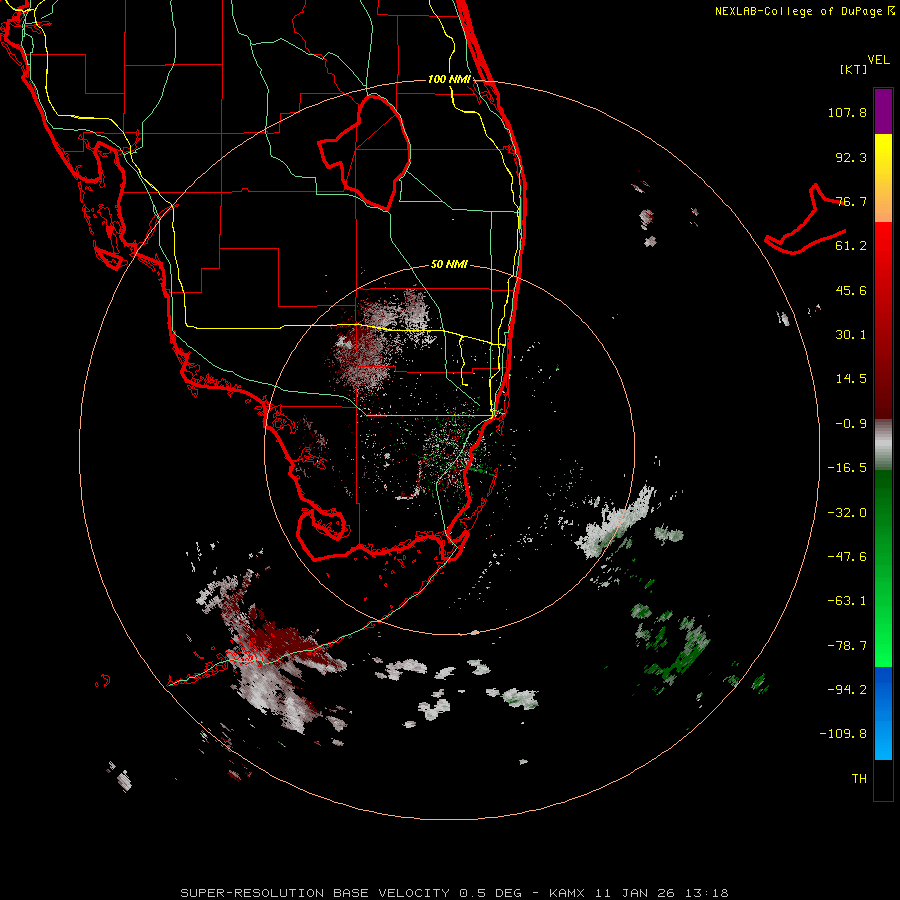Click the 50 NMI range ring label
The width and height of the screenshot is (900, 900).
[449, 265]
